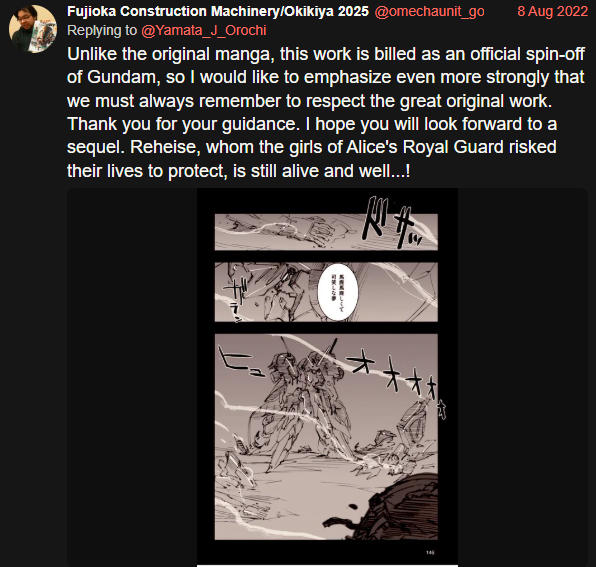The height and width of the screenshot is (567, 596).
Task: Click the mecha figure in bottom panel
Action: (300, 405)
